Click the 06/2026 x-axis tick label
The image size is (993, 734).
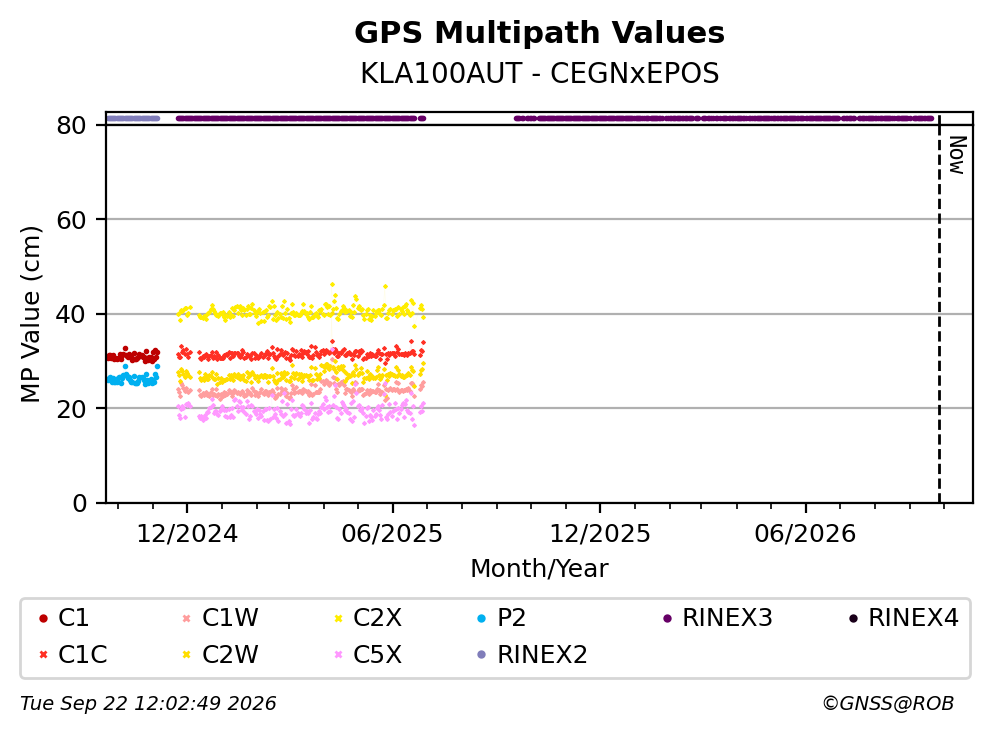point(805,534)
